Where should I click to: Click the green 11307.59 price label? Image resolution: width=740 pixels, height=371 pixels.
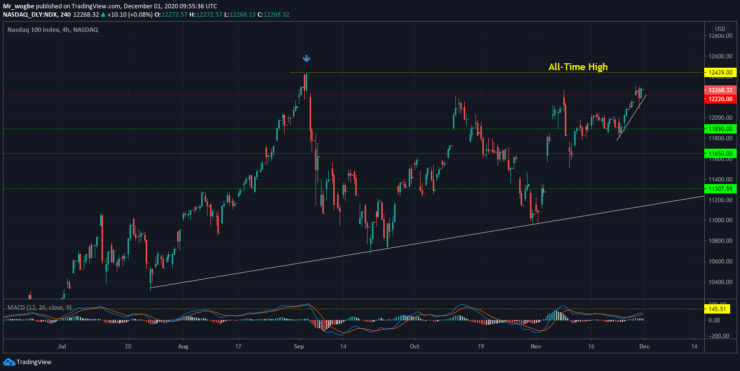point(720,189)
